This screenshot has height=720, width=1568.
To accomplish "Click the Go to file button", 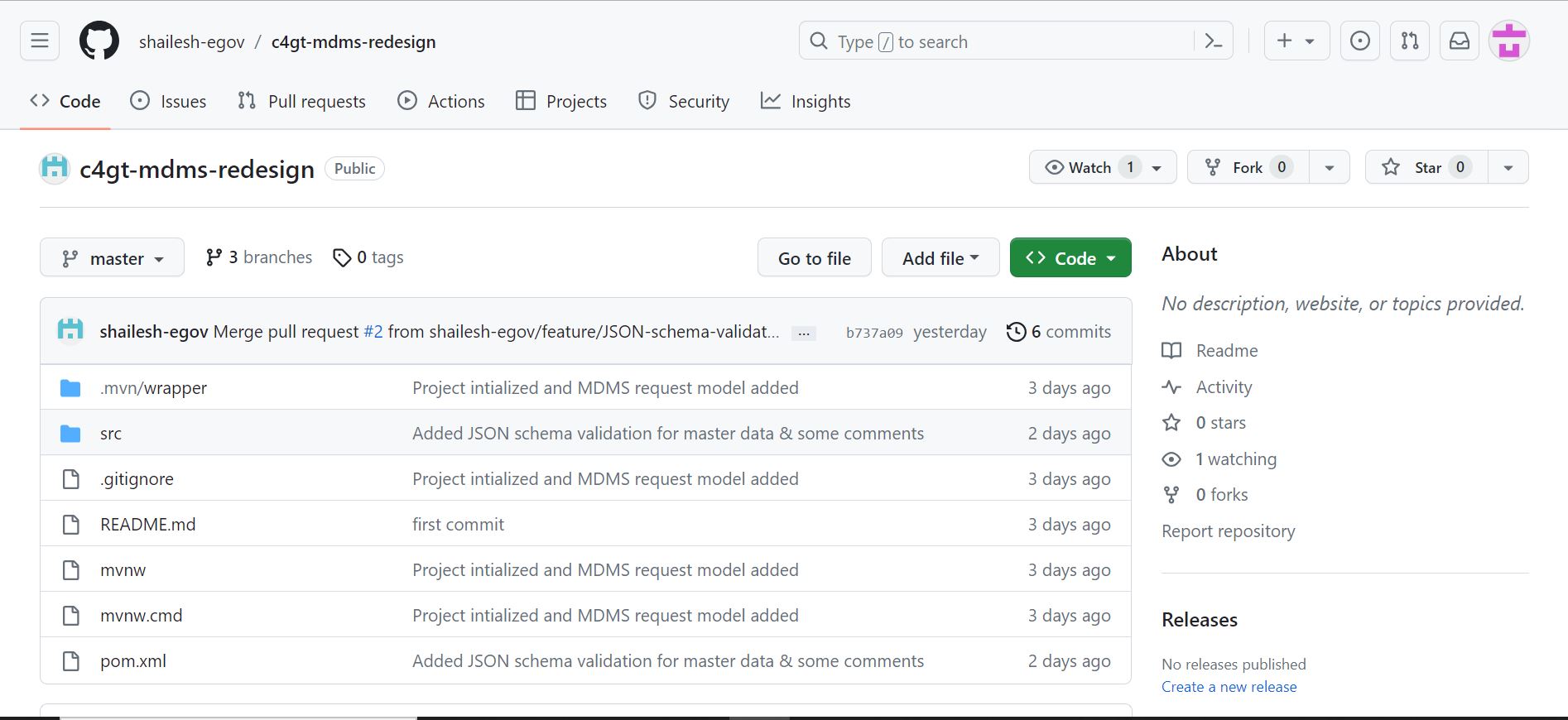I will [814, 258].
